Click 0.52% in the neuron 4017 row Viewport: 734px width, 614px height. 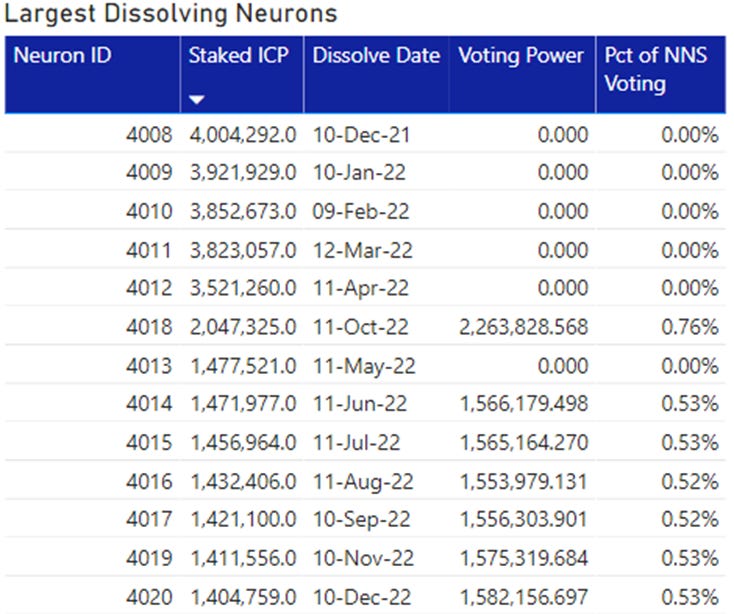click(x=690, y=519)
